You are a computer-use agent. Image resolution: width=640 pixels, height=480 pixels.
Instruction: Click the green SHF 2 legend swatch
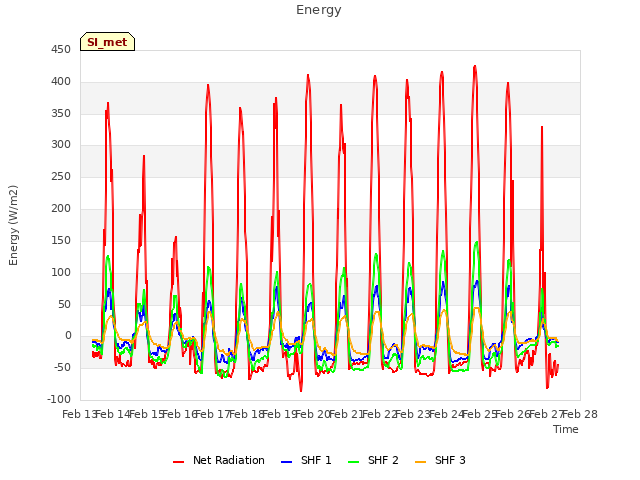(x=353, y=462)
